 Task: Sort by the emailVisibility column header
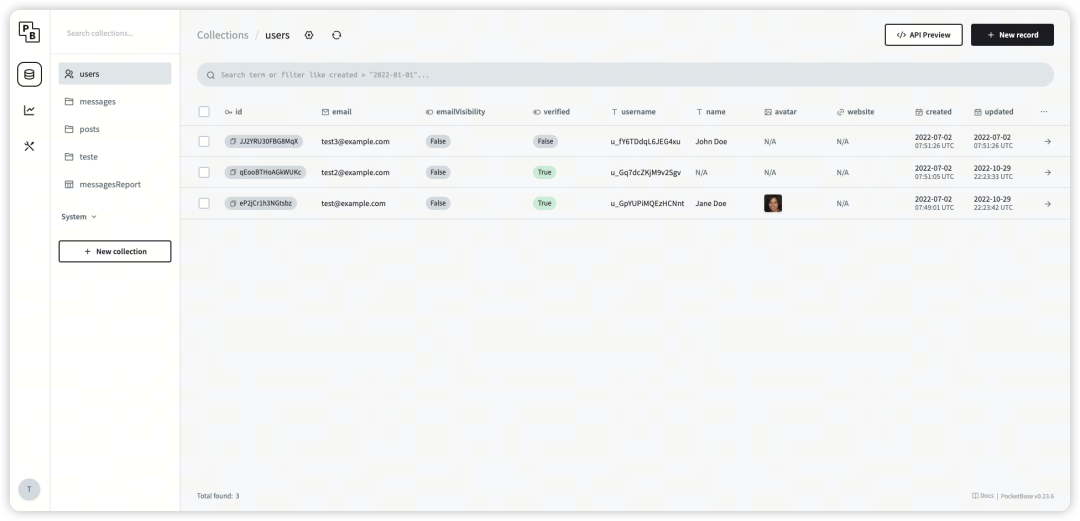click(455, 112)
